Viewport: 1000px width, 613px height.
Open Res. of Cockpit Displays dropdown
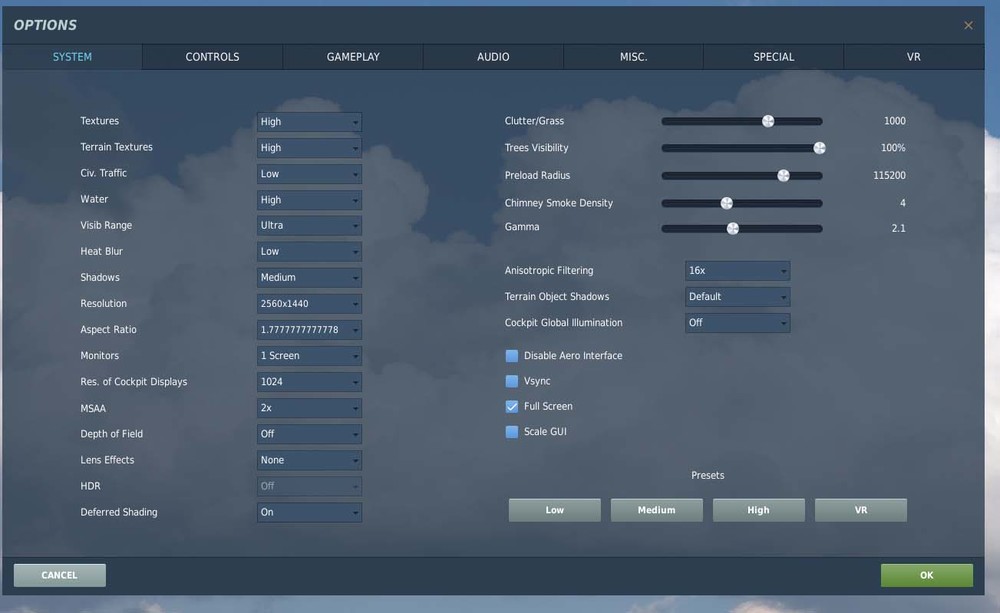(x=309, y=382)
